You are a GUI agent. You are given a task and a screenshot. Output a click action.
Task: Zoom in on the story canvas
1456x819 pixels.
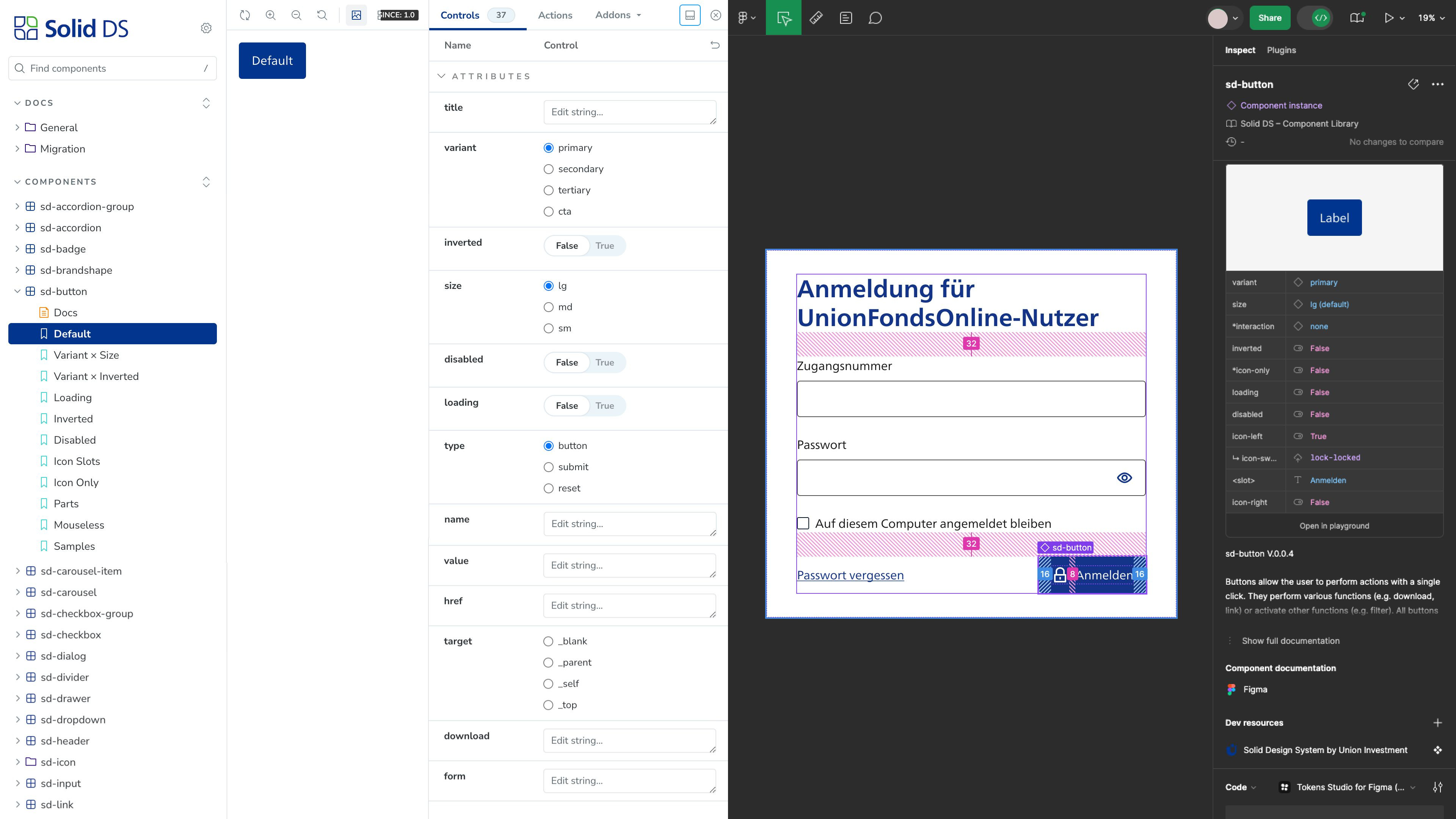click(x=271, y=15)
